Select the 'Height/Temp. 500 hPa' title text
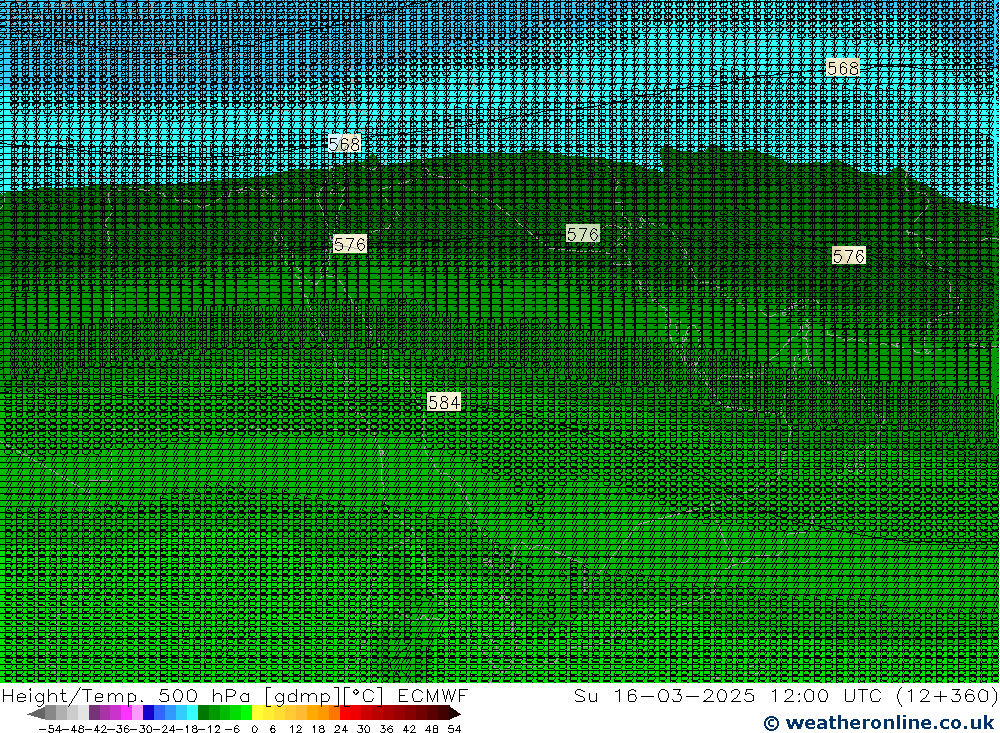This screenshot has width=1000, height=733. [126, 695]
